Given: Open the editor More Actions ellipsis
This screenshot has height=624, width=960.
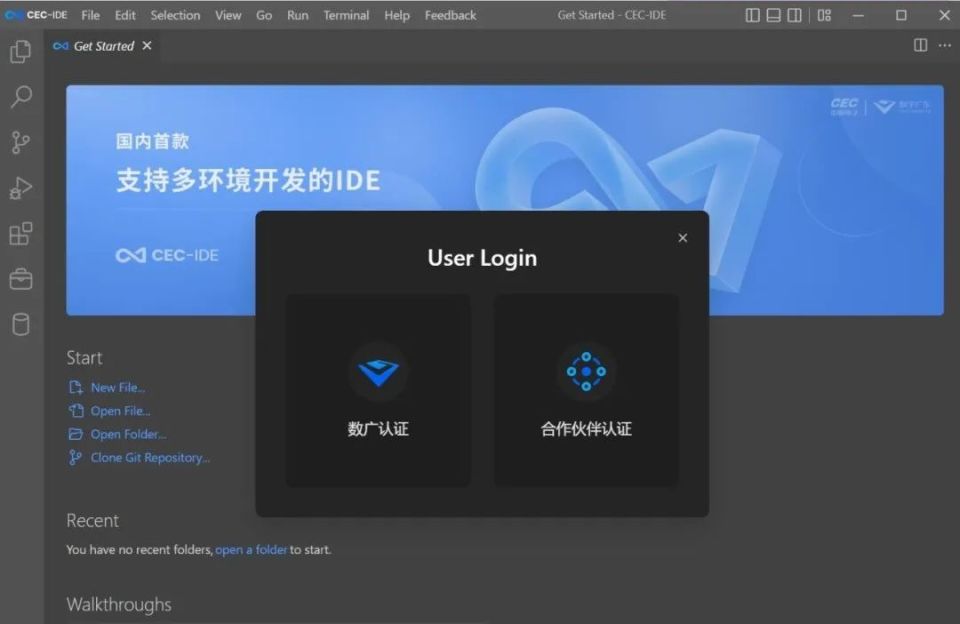Looking at the screenshot, I should click(x=945, y=45).
